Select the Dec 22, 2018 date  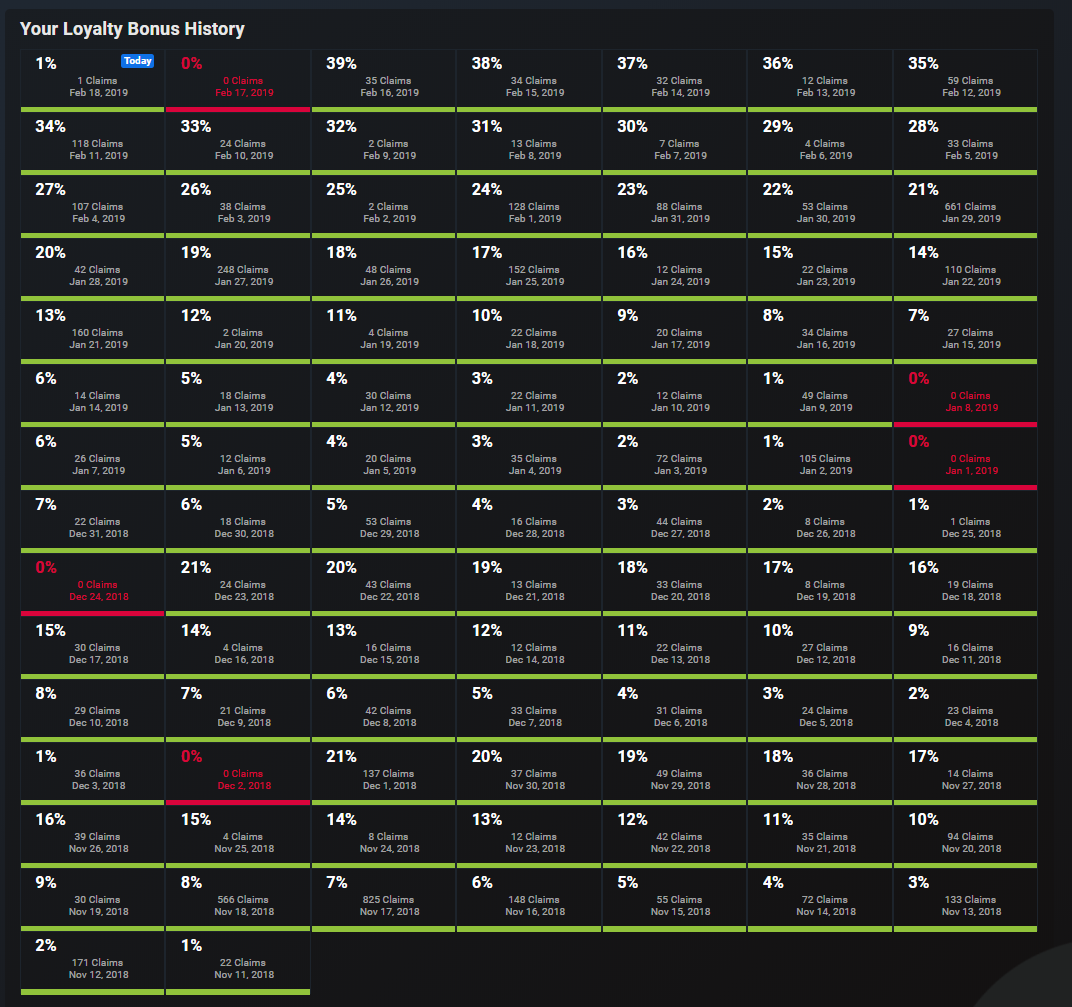pyautogui.click(x=390, y=596)
